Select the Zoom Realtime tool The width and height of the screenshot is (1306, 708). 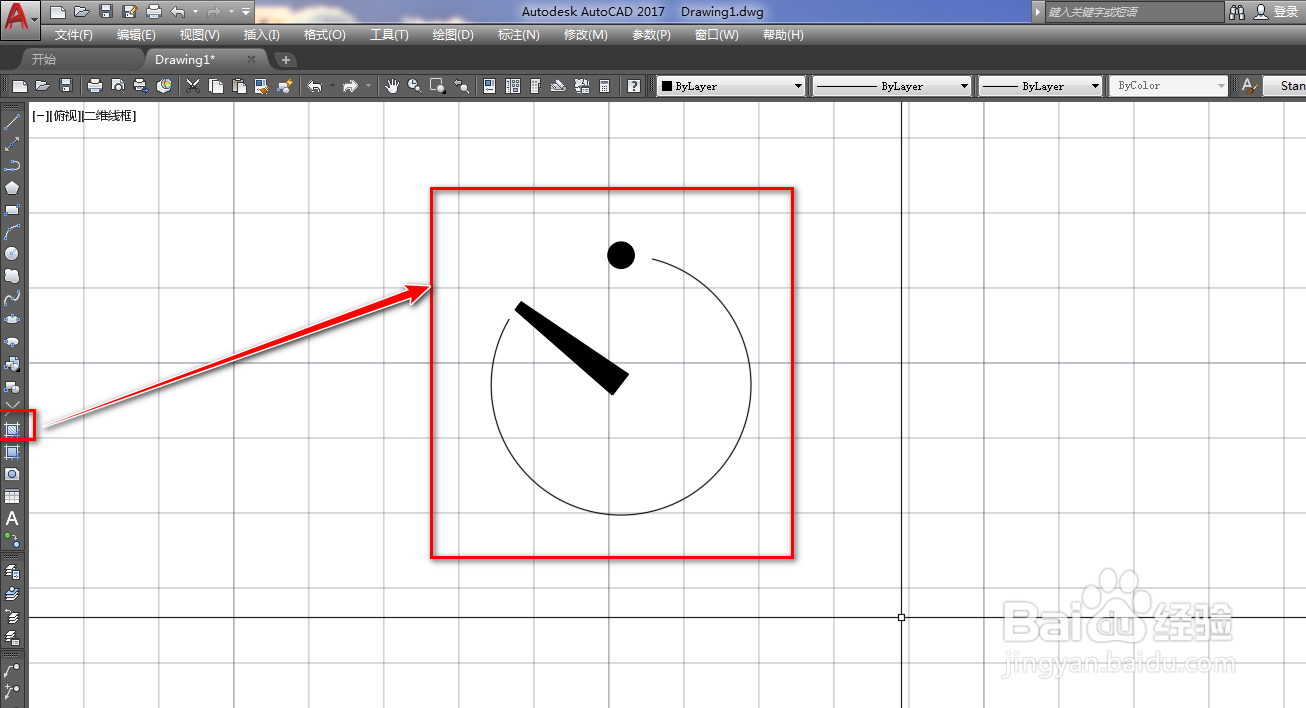(414, 86)
